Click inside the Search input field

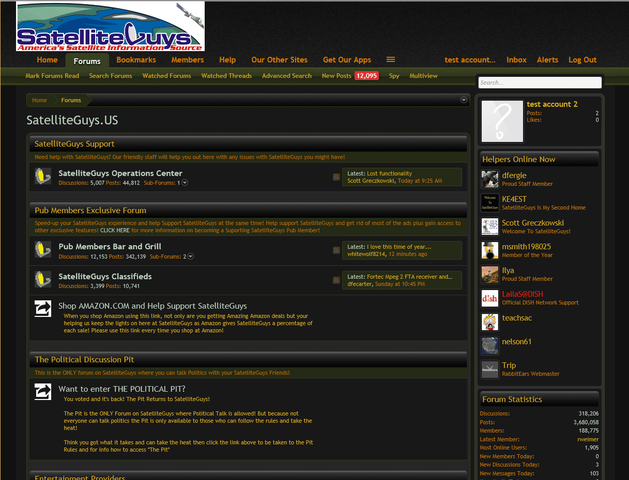tap(540, 83)
